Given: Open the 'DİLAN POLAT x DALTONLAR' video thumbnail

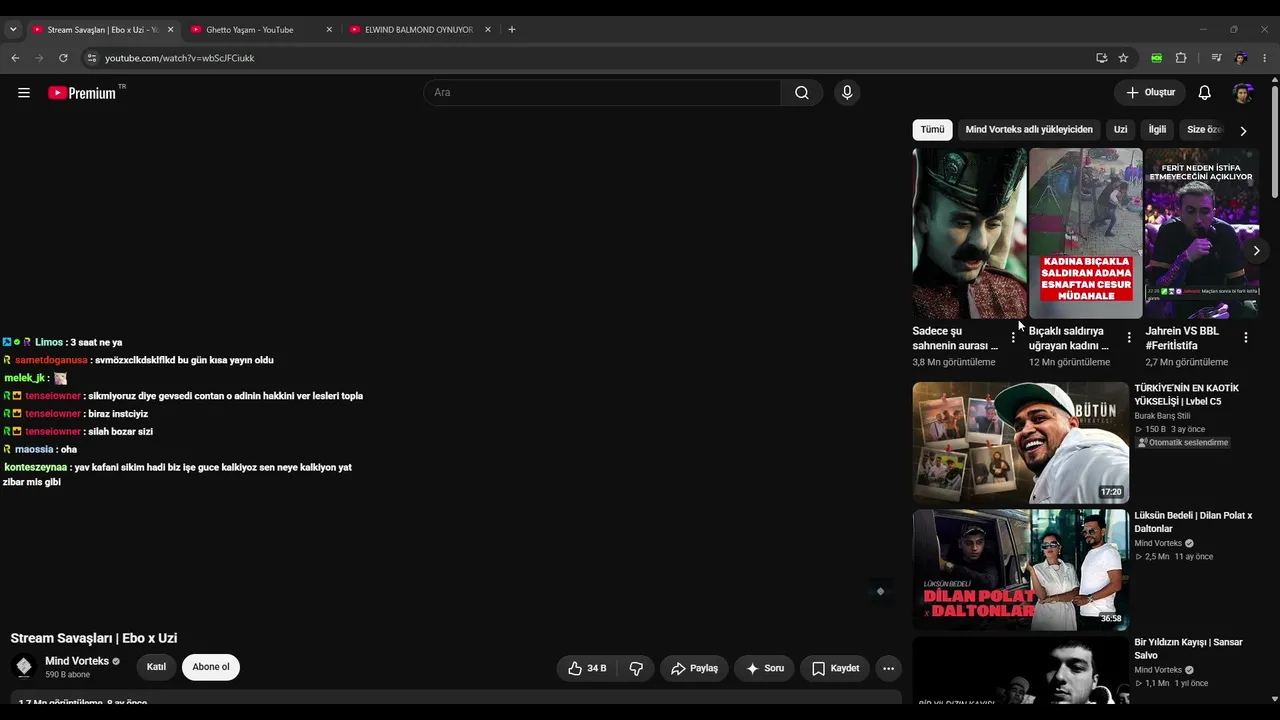Looking at the screenshot, I should click(x=1020, y=570).
